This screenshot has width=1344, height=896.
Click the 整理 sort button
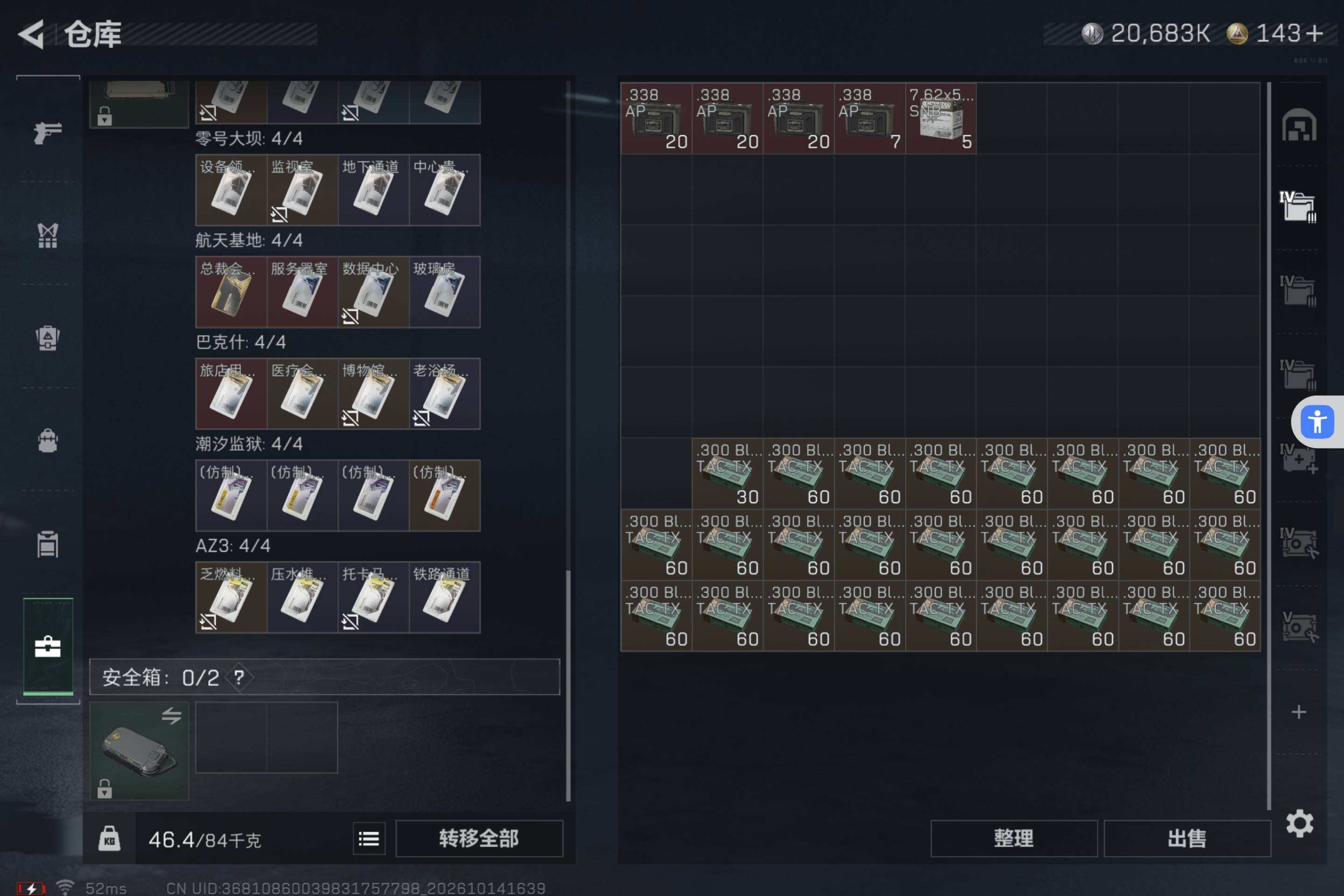tap(1014, 838)
